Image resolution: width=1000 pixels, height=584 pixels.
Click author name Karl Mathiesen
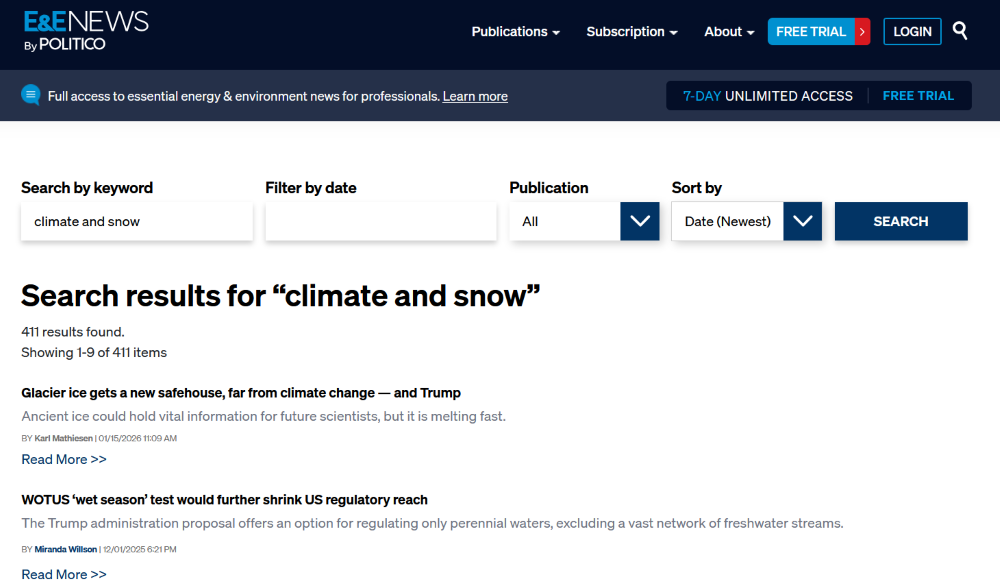[x=63, y=437]
